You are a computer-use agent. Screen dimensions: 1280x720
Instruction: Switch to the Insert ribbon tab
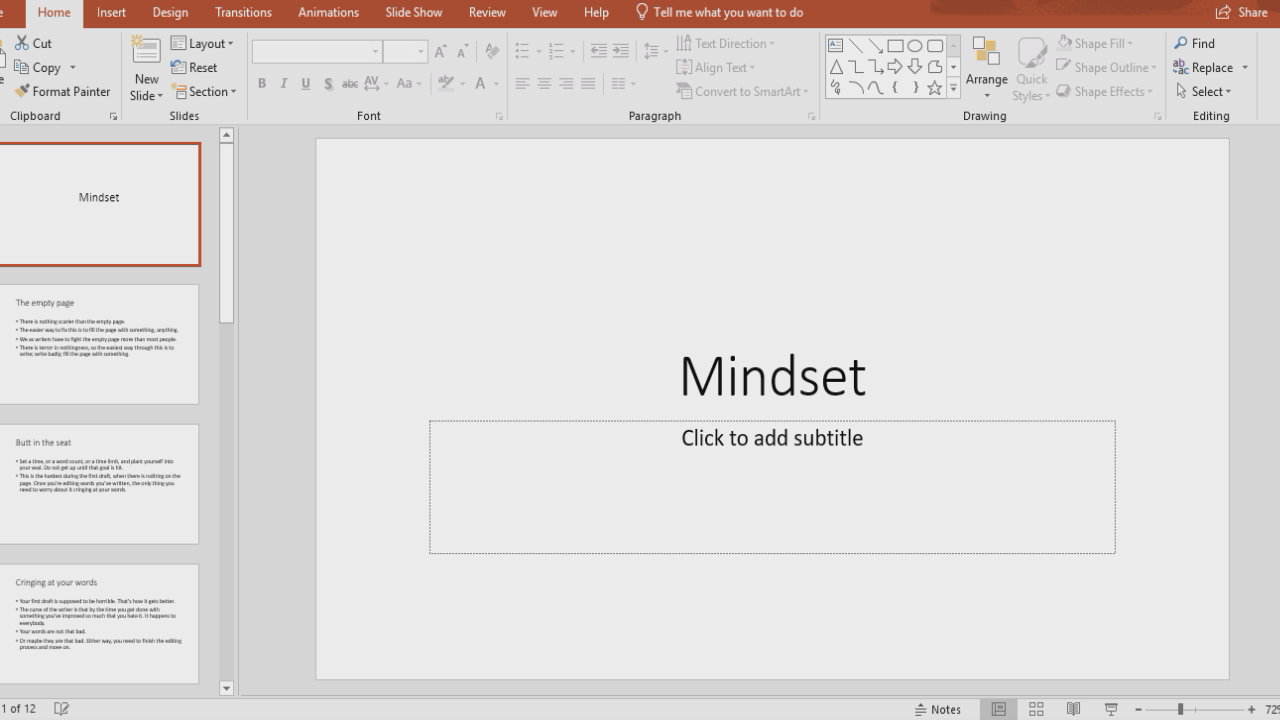110,12
